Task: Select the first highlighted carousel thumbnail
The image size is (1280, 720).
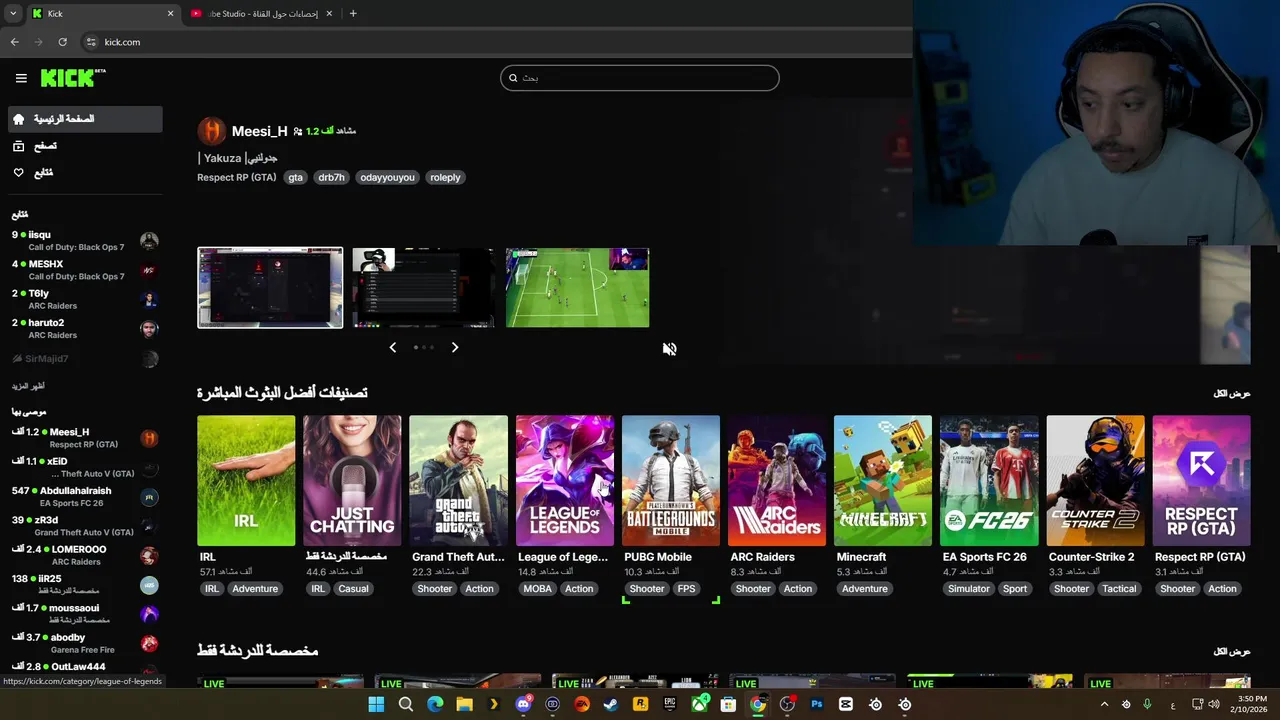Action: click(x=270, y=288)
